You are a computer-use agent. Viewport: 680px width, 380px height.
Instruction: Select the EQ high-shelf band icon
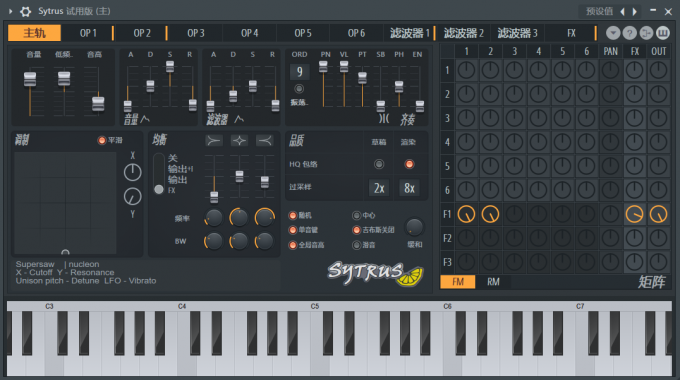click(264, 141)
